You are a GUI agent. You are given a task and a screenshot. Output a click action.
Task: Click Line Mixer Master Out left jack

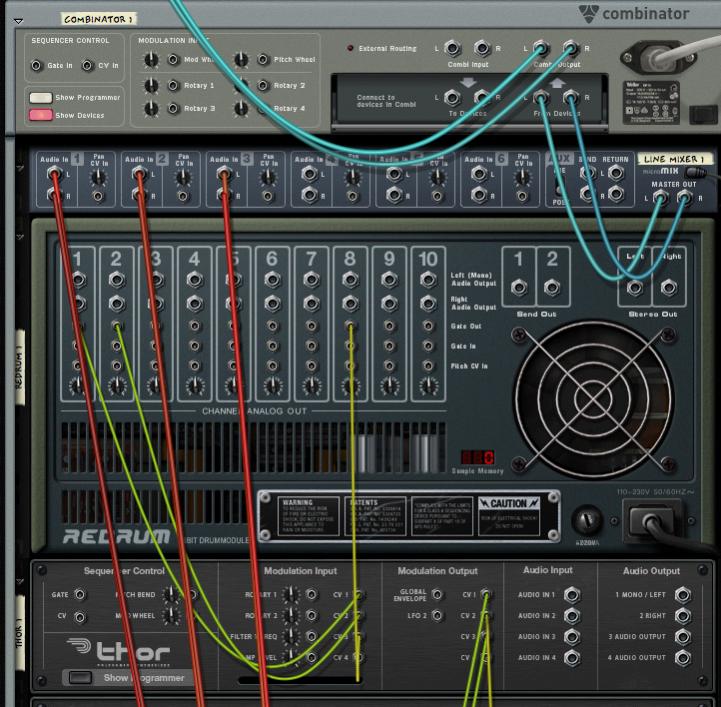(660, 198)
